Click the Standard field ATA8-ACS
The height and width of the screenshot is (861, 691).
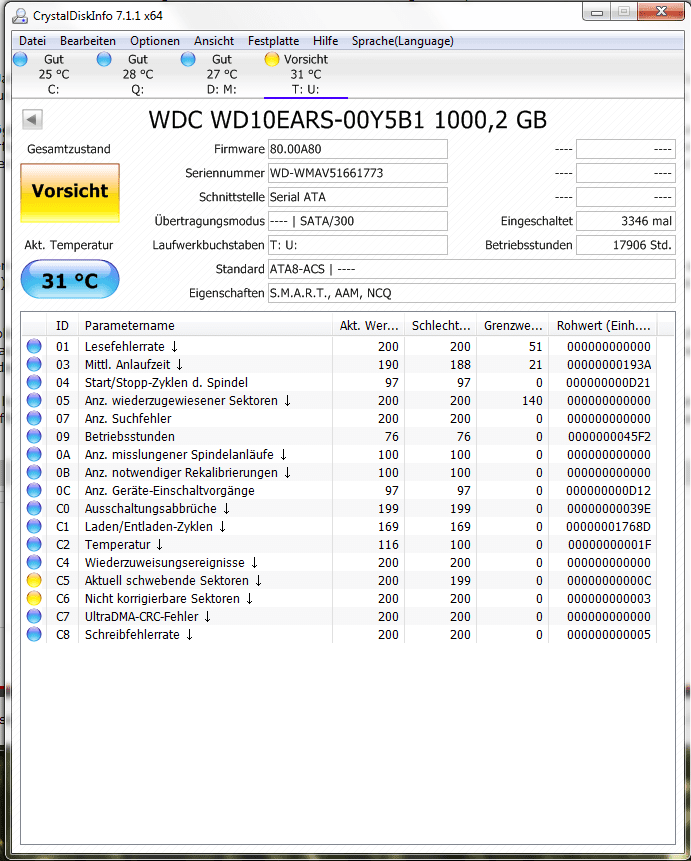[x=471, y=269]
